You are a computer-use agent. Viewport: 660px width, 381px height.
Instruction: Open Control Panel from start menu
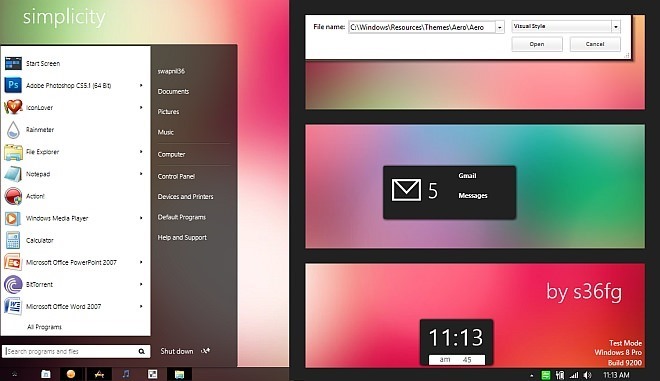(176, 176)
